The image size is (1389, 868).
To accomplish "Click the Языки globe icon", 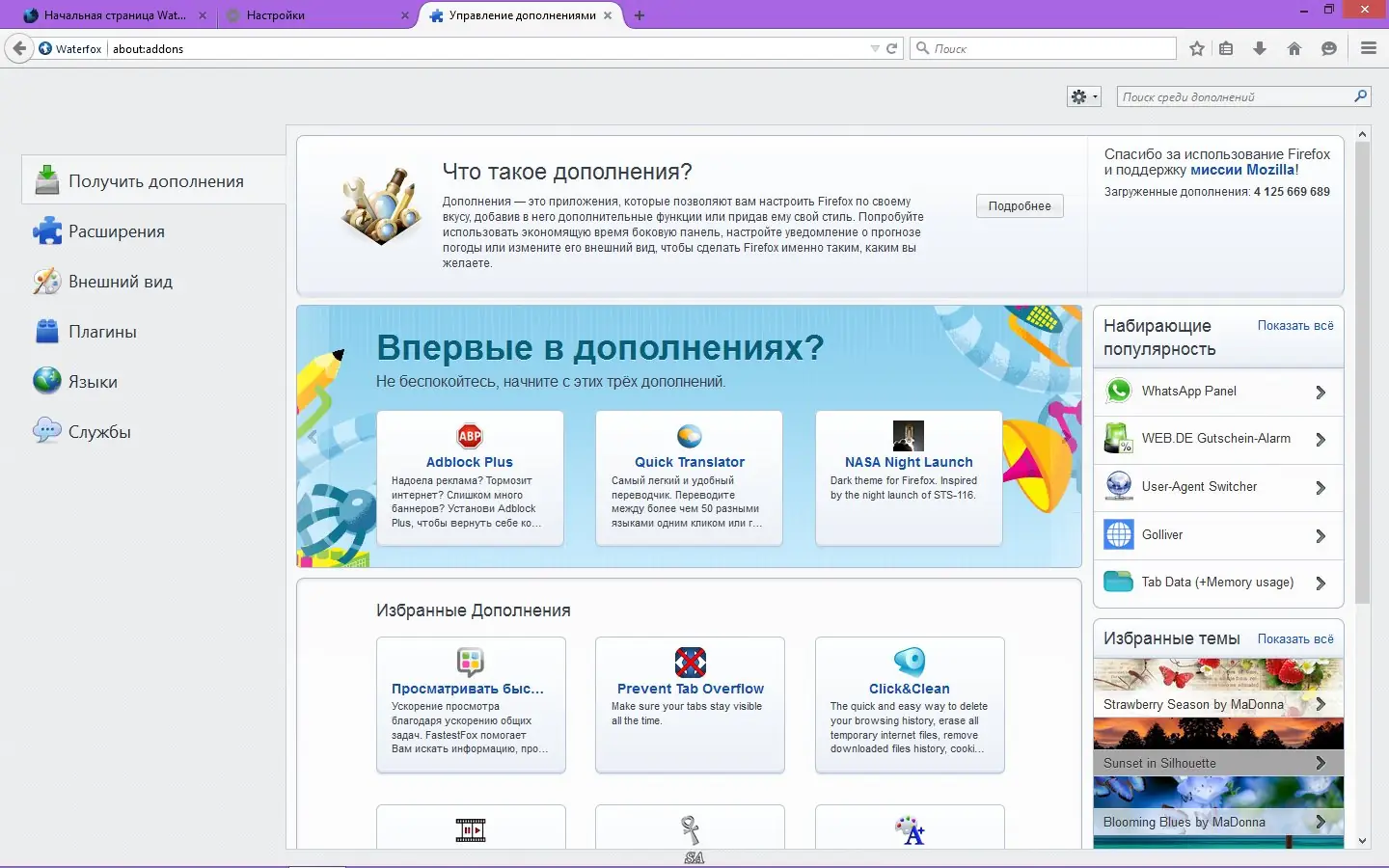I will [x=47, y=381].
